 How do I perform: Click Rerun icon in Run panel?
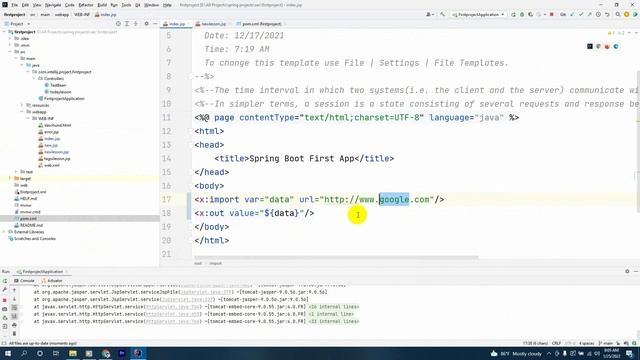coord(5,281)
